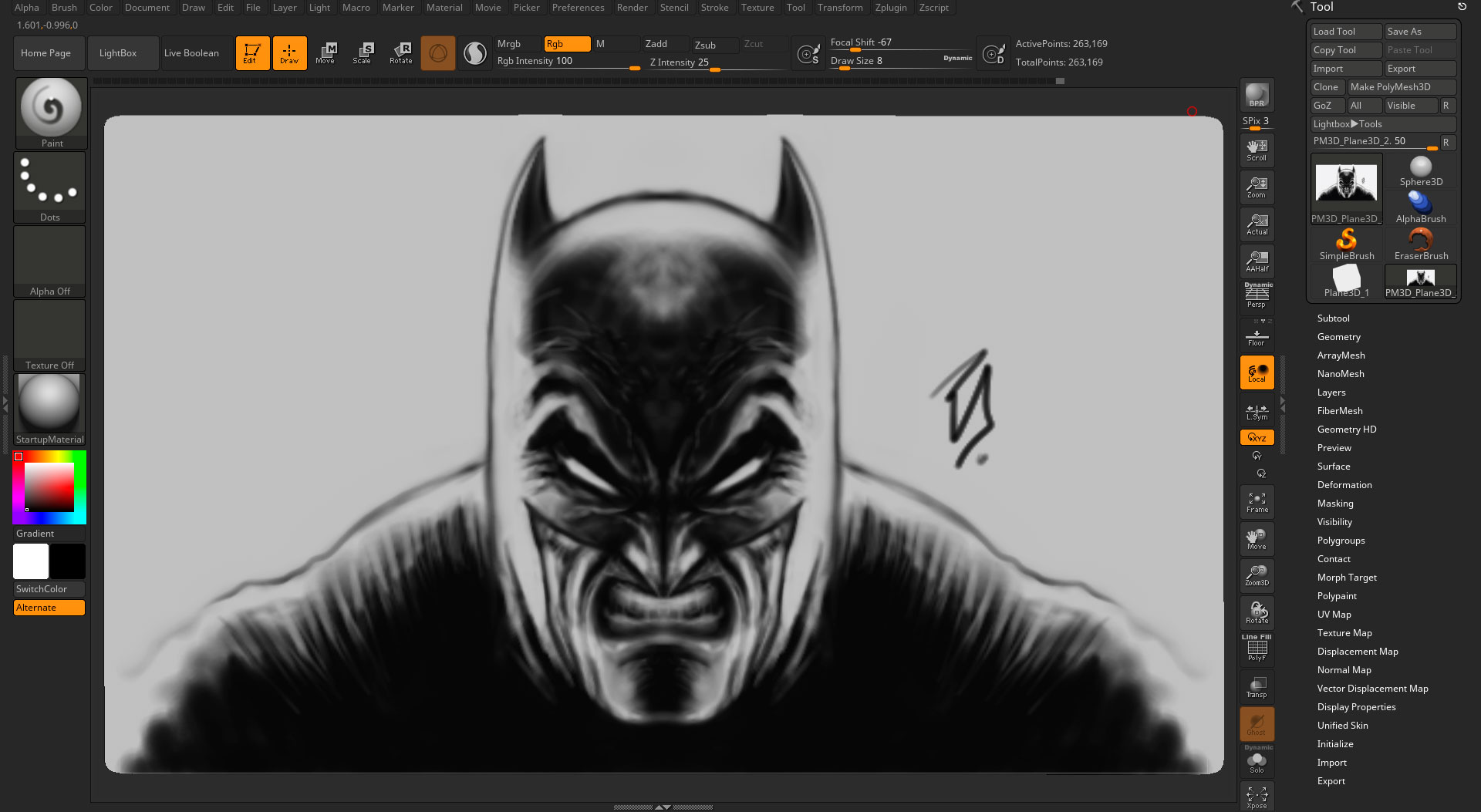Click the sculptris-style sphere icon beside the Mrgb button
The image size is (1481, 812).
tap(475, 53)
